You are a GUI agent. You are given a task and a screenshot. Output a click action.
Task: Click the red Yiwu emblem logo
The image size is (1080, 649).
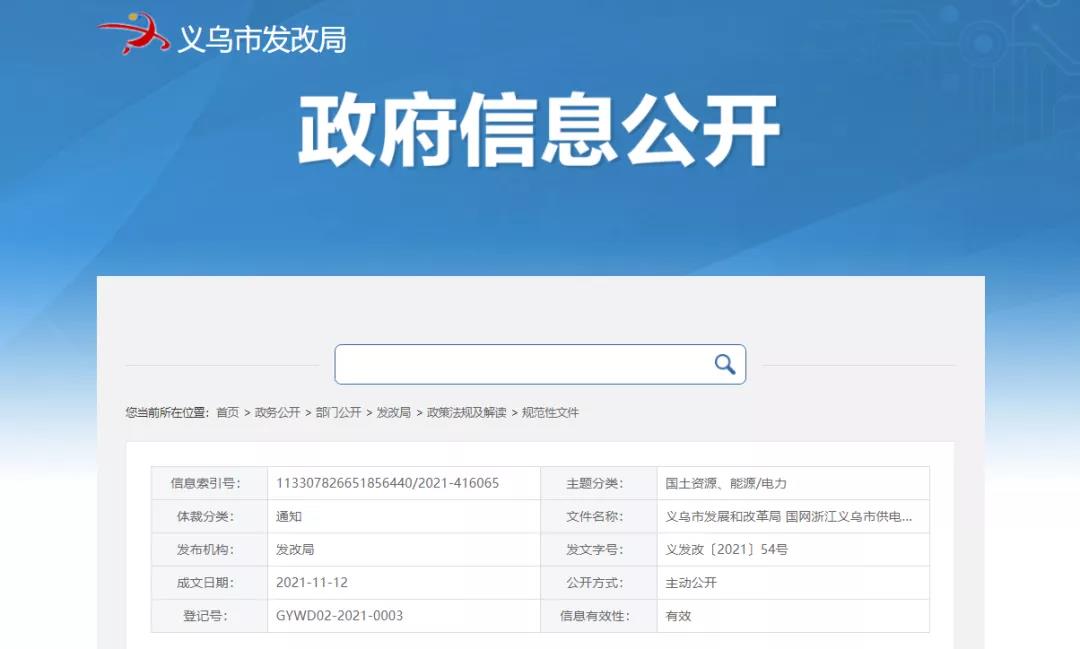pos(133,33)
